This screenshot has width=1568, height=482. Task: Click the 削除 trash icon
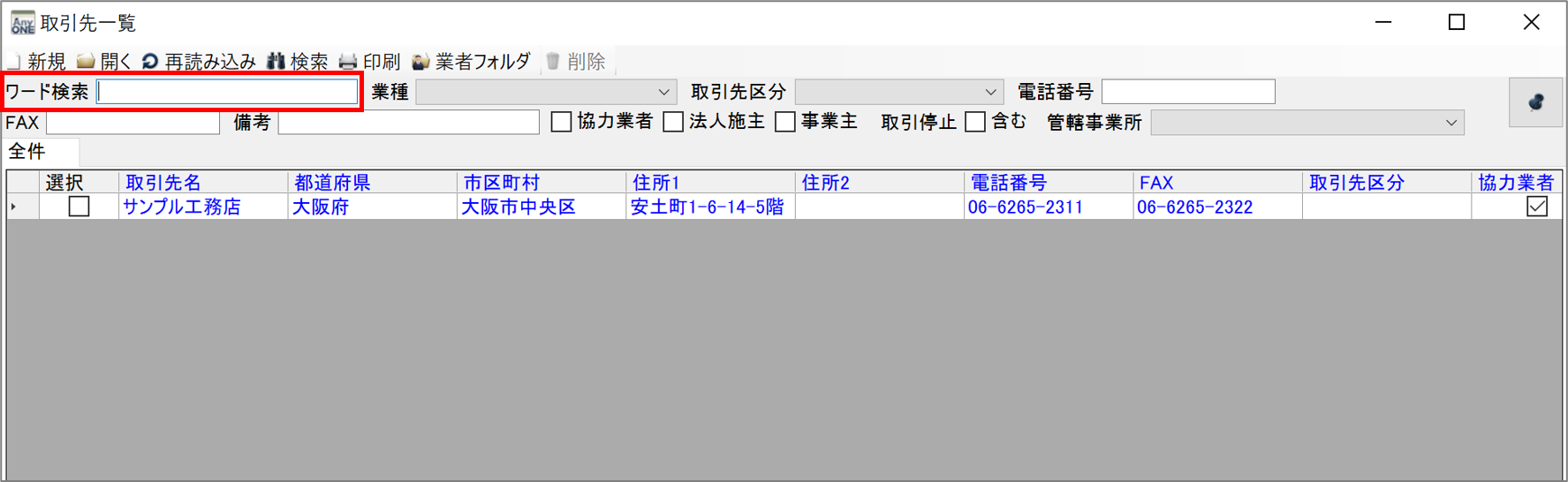pyautogui.click(x=553, y=61)
